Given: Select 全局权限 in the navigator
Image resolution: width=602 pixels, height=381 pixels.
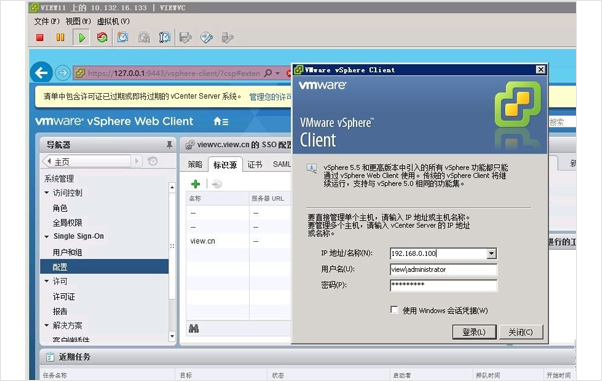Looking at the screenshot, I should (68, 222).
